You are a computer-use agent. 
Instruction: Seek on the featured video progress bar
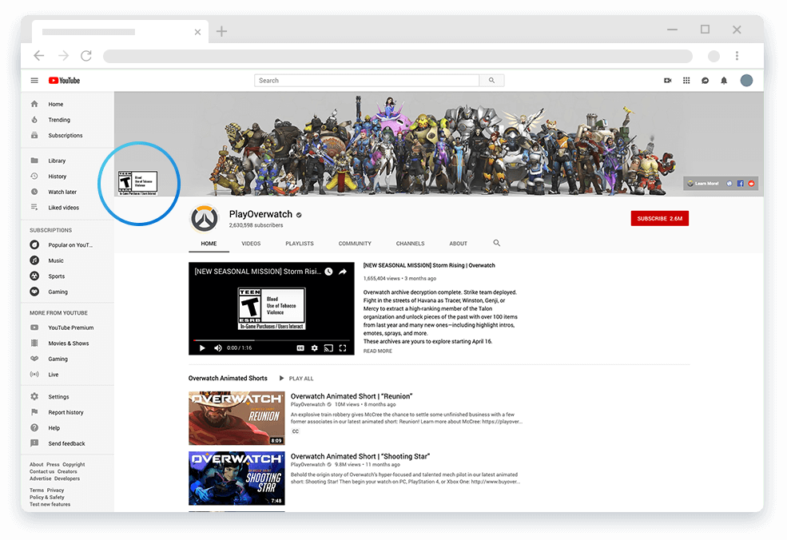click(272, 340)
